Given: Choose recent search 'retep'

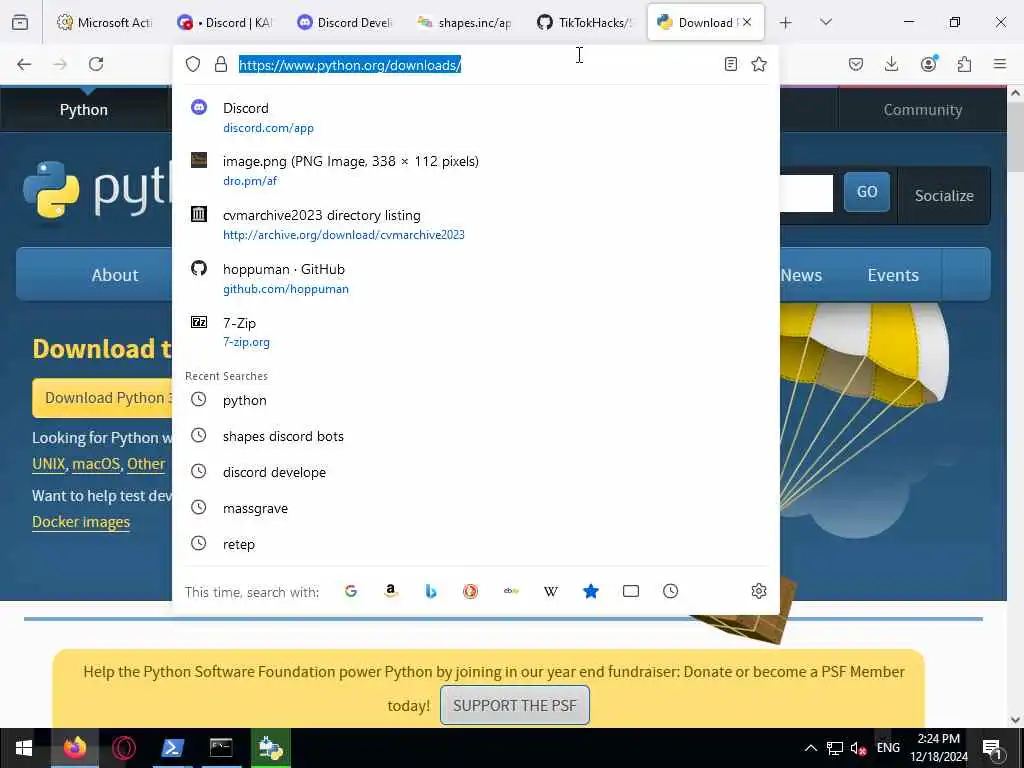Looking at the screenshot, I should pyautogui.click(x=475, y=543).
